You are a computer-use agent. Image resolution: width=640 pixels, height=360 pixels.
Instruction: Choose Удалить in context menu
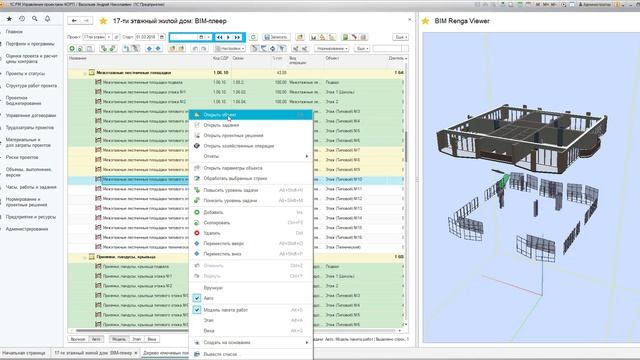(x=251, y=233)
